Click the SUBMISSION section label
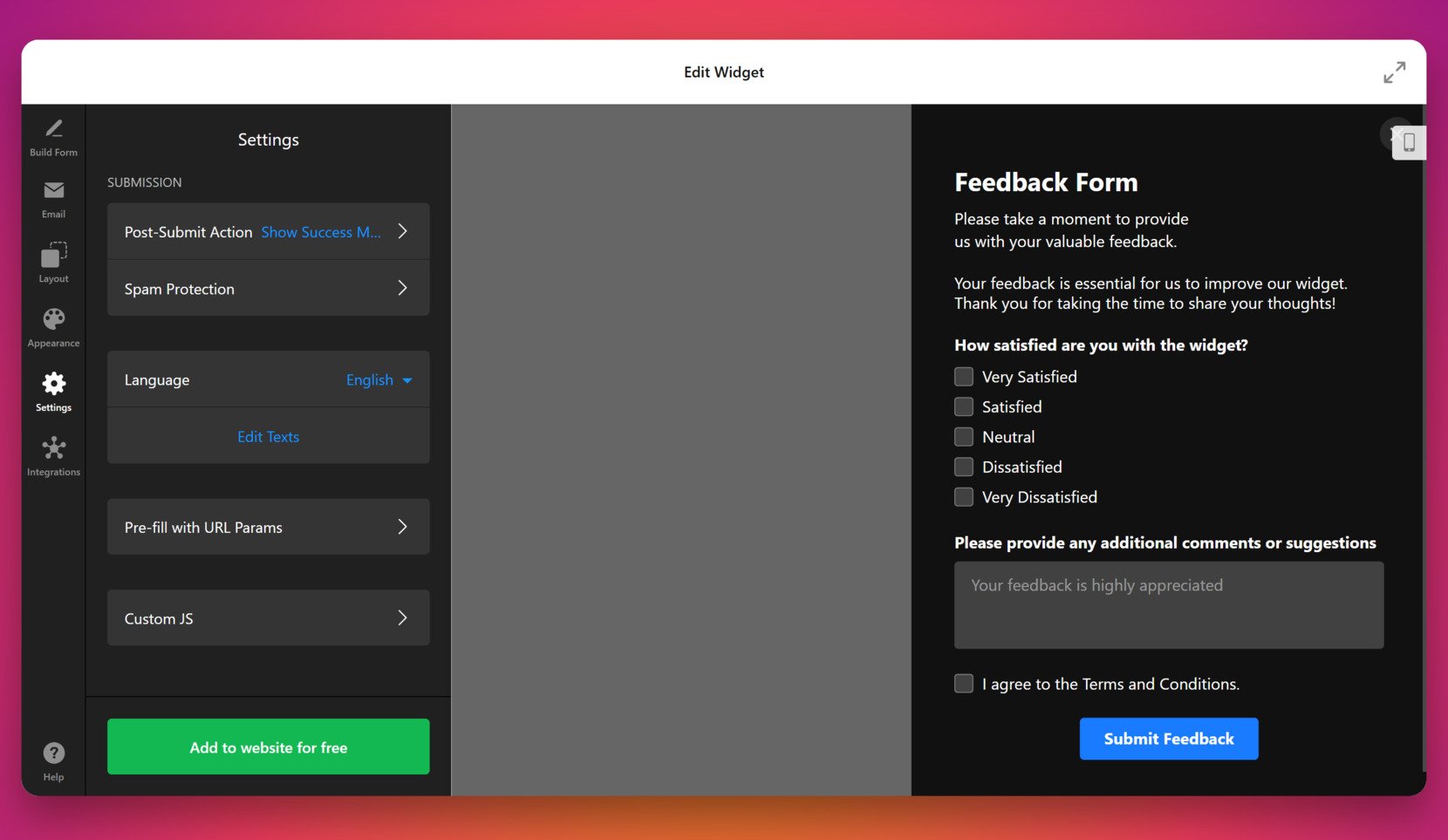Screen dimensions: 1448x840 tap(145, 182)
